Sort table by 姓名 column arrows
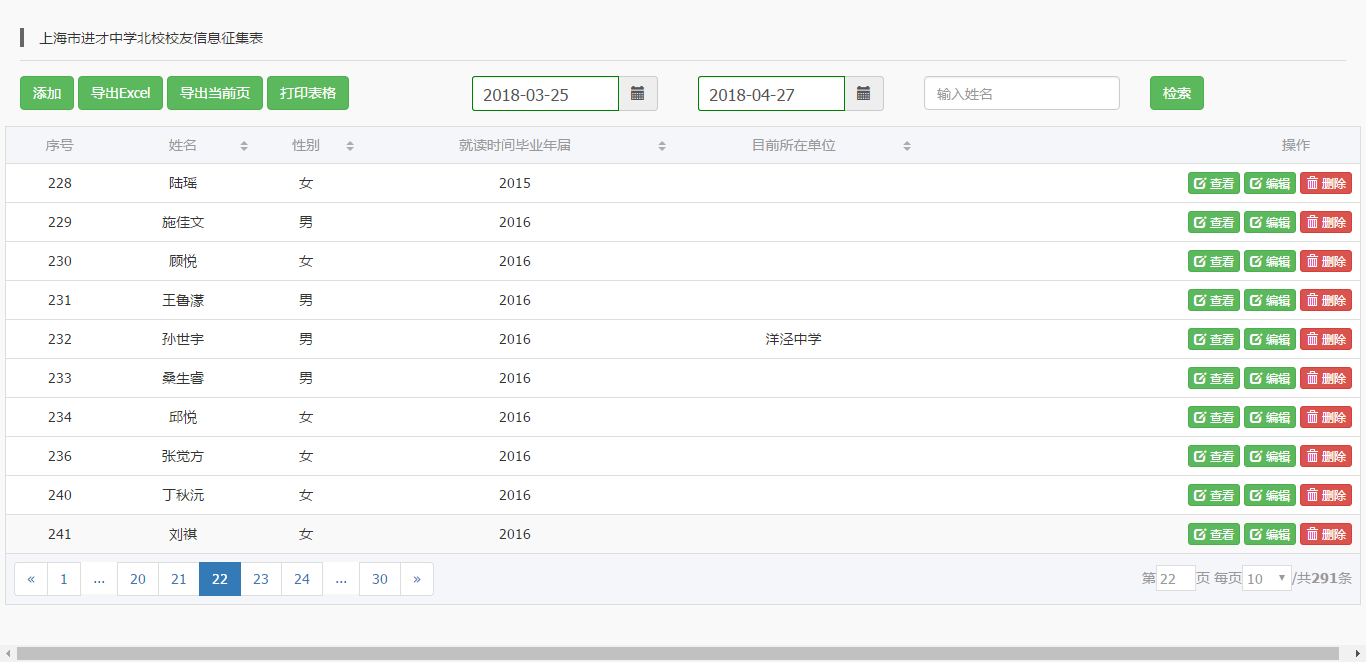The image size is (1366, 662). [x=244, y=146]
